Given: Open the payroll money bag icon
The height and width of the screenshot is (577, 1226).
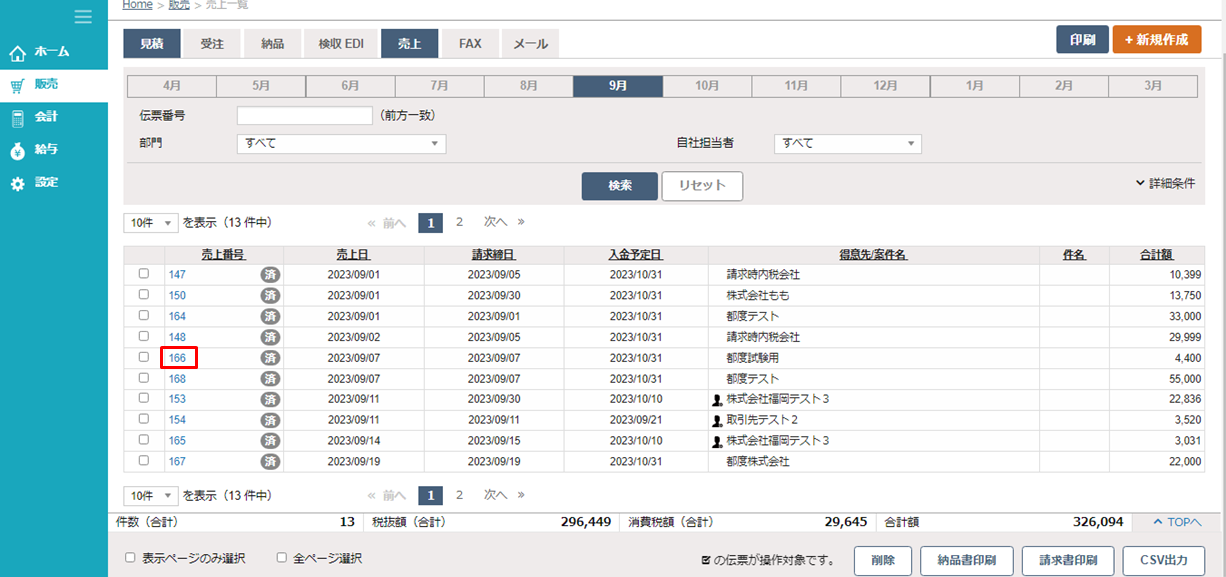Looking at the screenshot, I should 18,150.
